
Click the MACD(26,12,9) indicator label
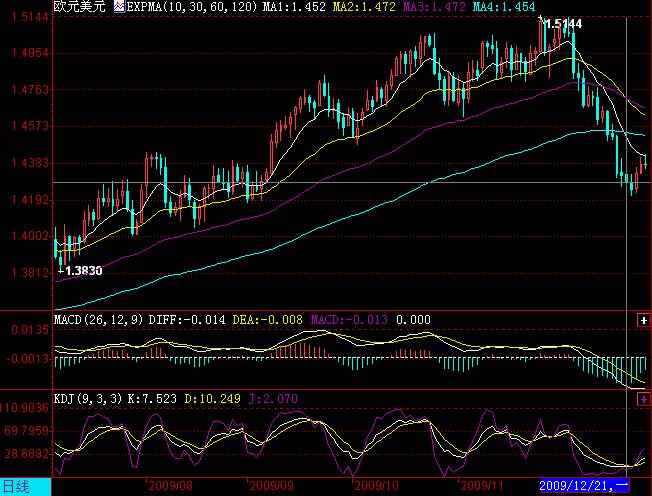pyautogui.click(x=99, y=320)
